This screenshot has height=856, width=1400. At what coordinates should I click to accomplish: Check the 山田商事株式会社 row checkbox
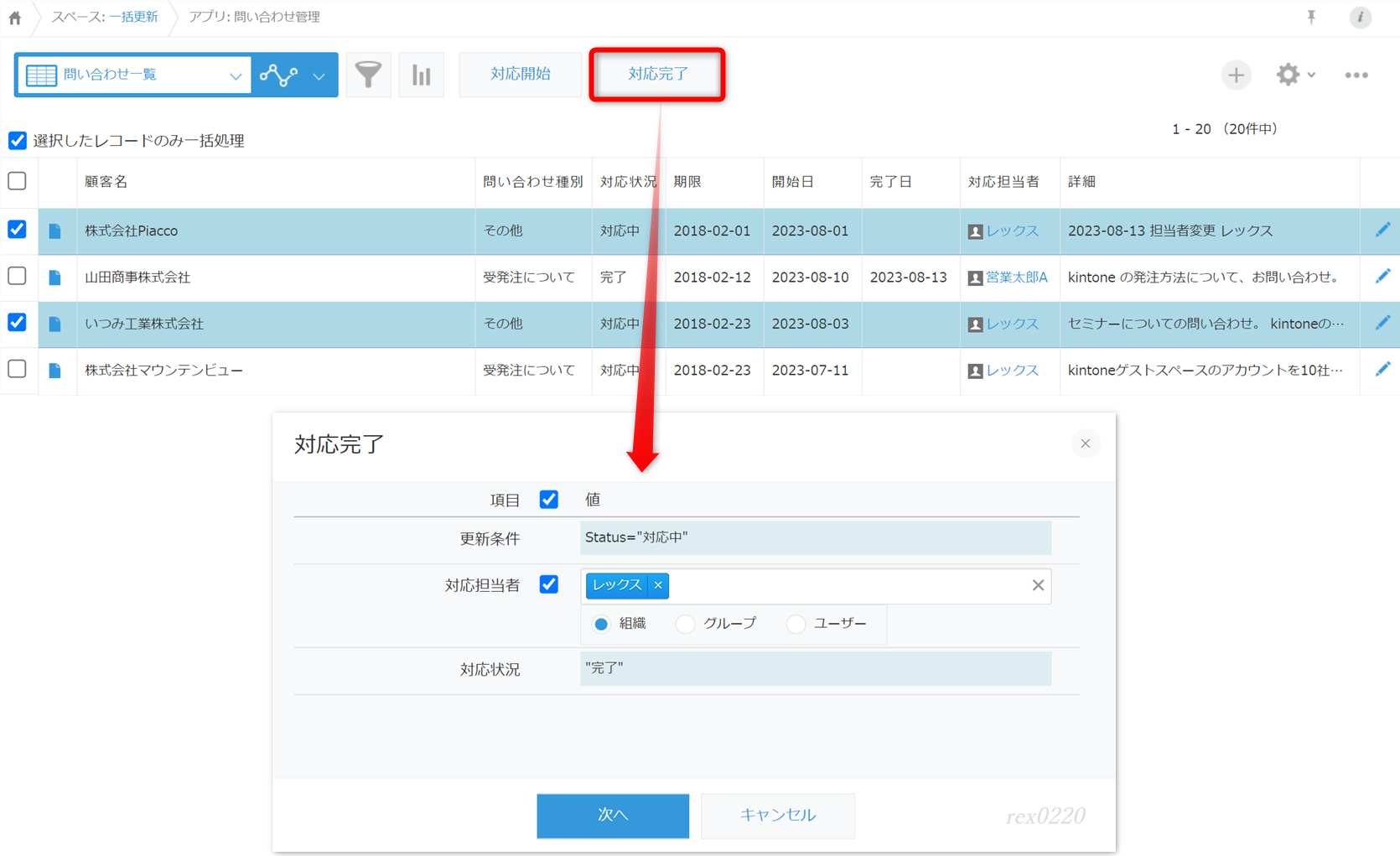(17, 276)
